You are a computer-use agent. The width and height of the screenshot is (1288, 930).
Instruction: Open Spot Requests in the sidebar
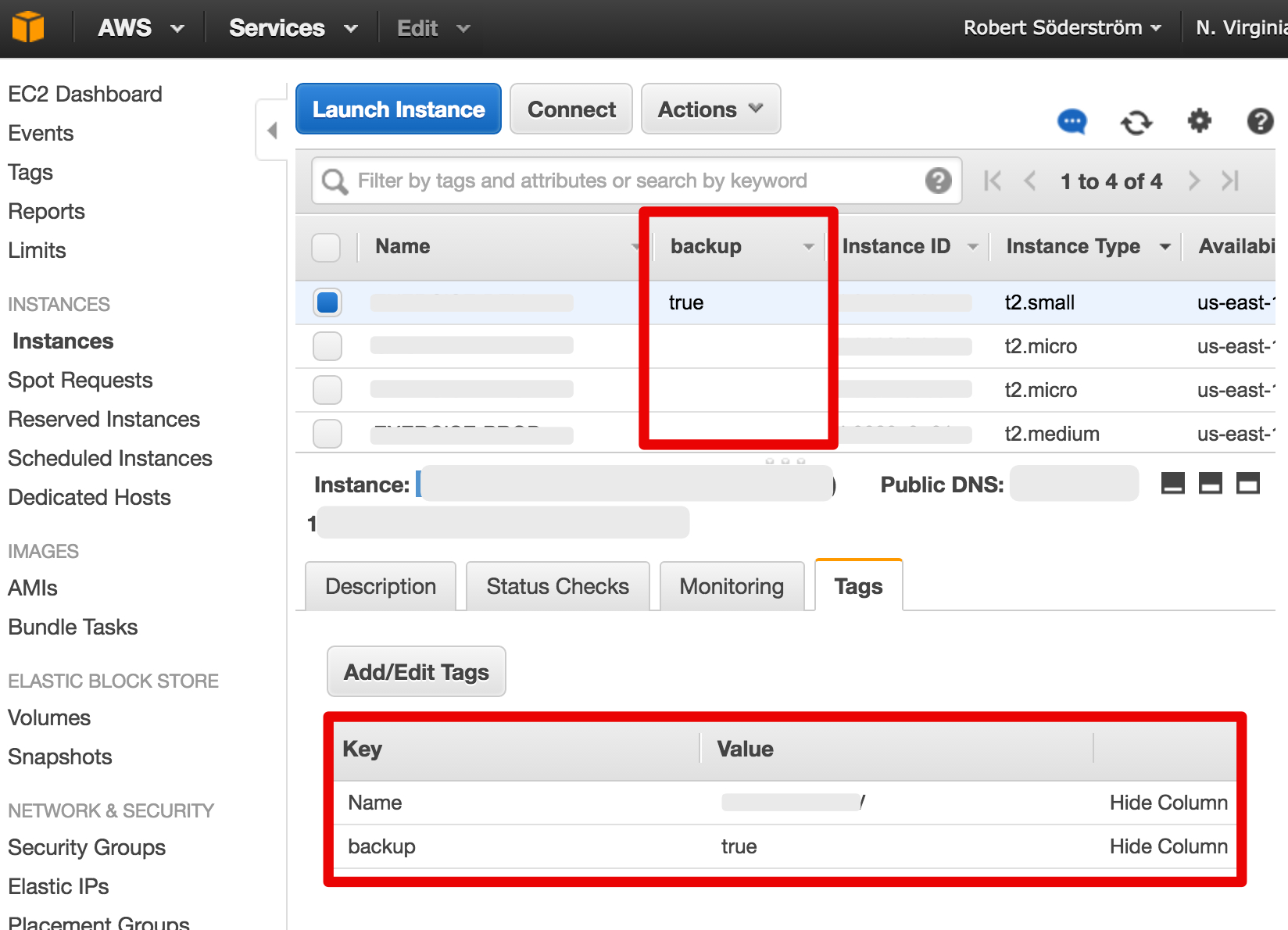tap(80, 380)
